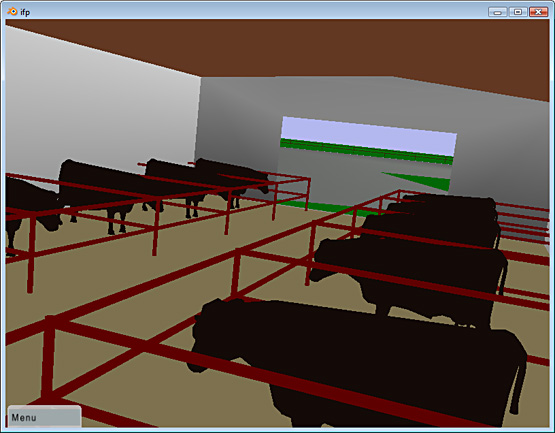Open the Menu button
This screenshot has height=433, width=555.
tap(45, 417)
